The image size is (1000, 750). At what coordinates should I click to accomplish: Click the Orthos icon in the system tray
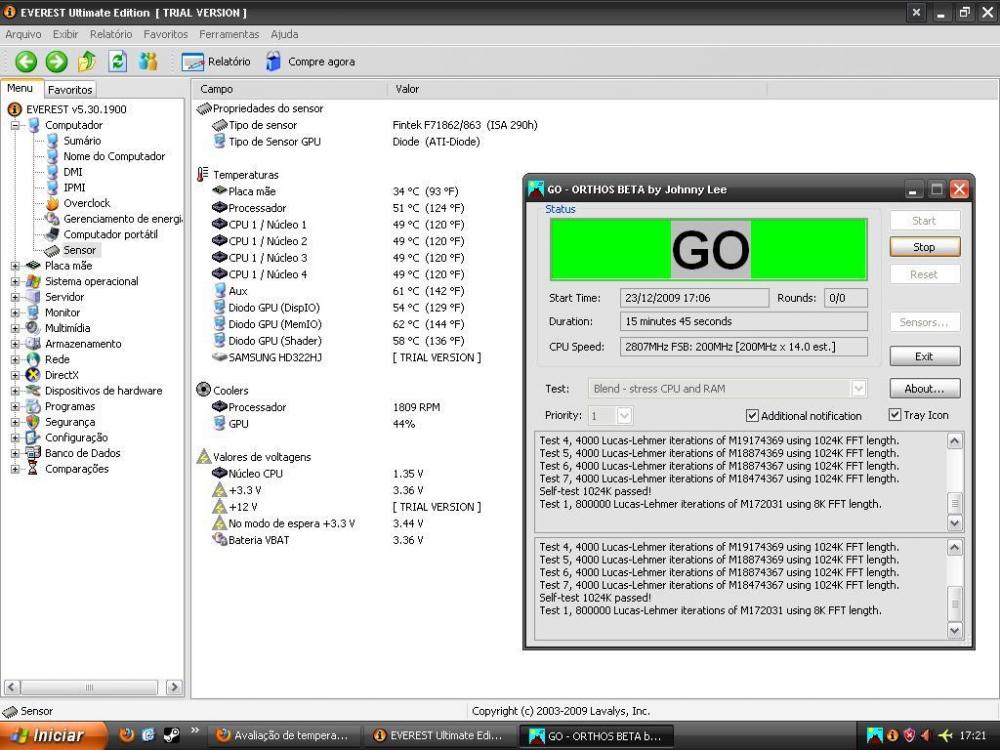pyautogui.click(x=874, y=735)
